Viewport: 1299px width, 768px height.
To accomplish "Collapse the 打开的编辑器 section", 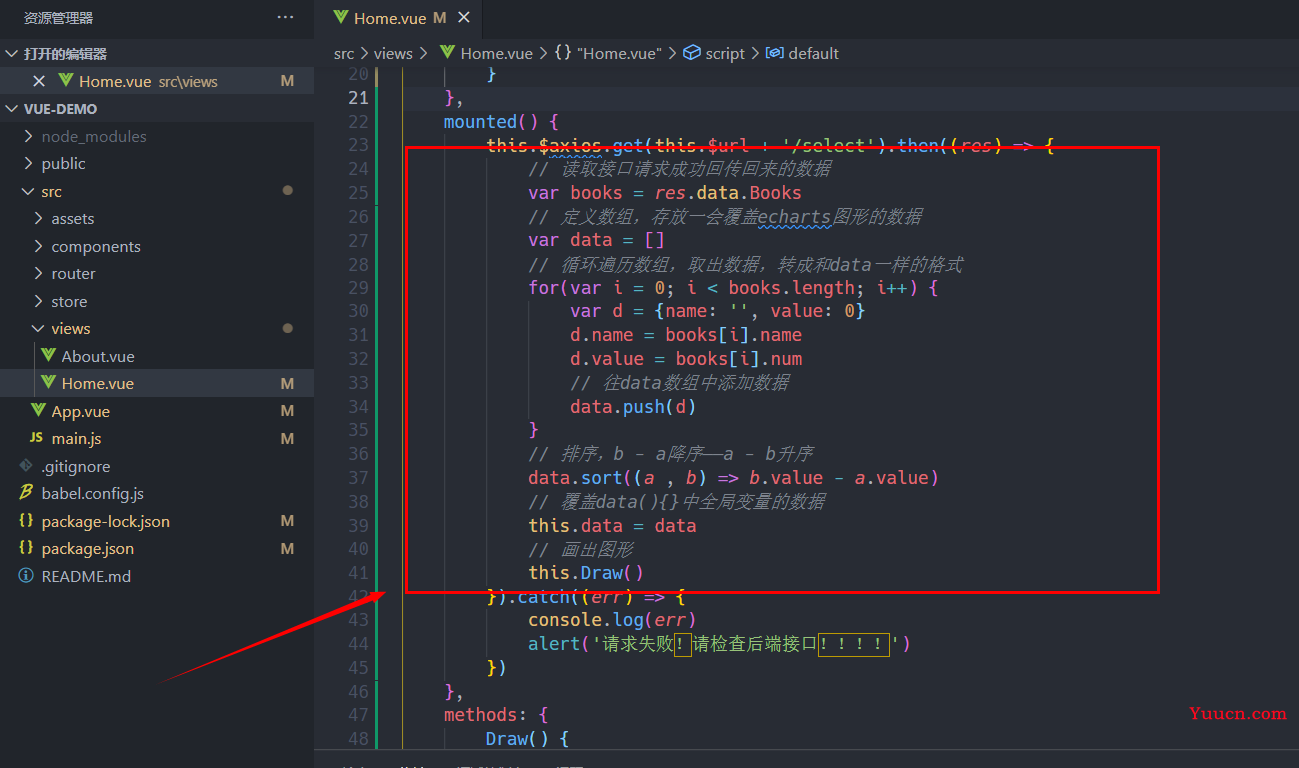I will pos(12,54).
